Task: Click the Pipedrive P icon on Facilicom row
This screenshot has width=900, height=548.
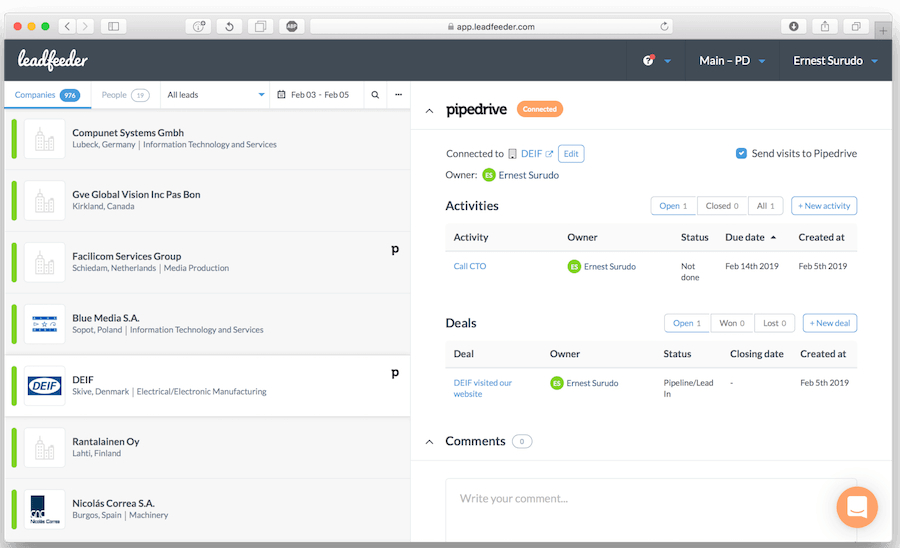Action: [395, 249]
